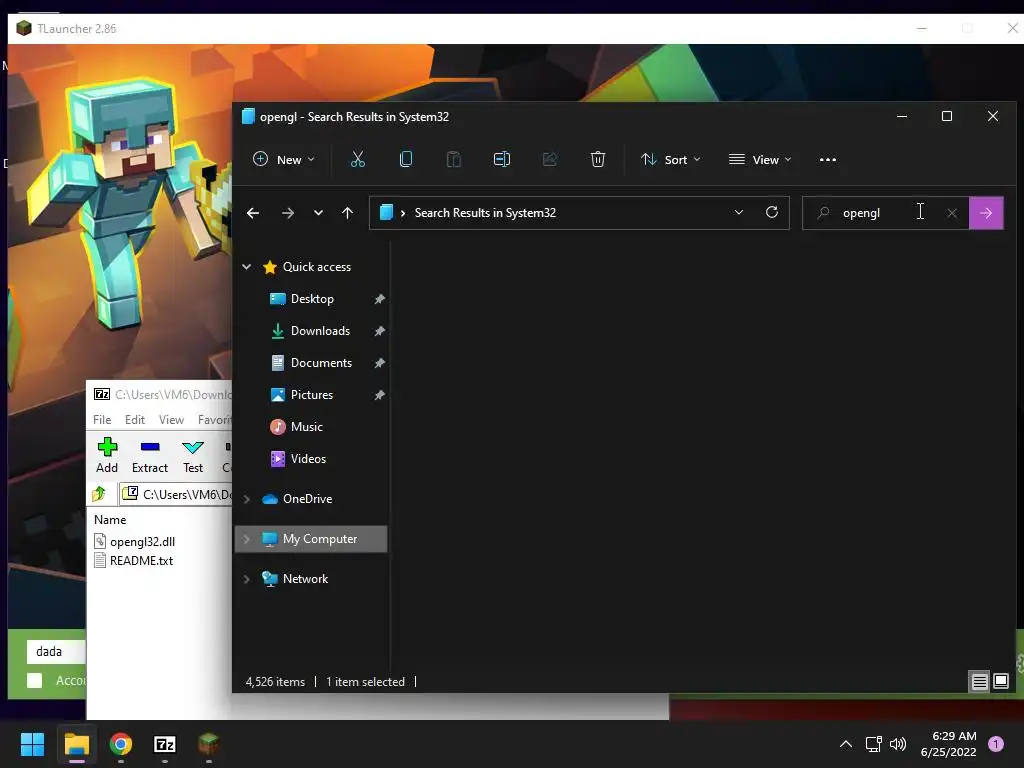The width and height of the screenshot is (1024, 768).
Task: Select Documents in Quick access
Action: (x=321, y=362)
